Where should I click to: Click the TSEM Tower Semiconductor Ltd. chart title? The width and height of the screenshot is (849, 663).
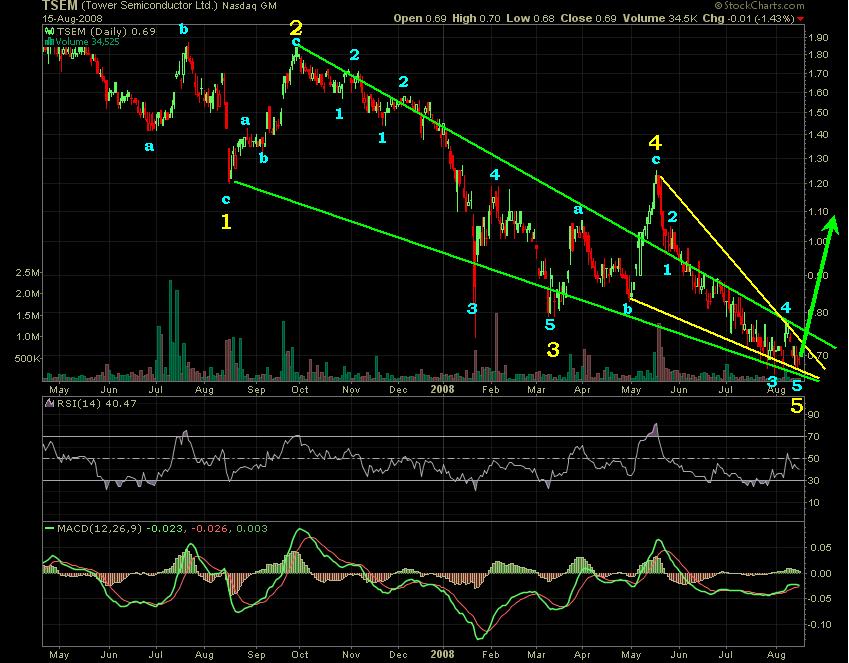[x=159, y=6]
